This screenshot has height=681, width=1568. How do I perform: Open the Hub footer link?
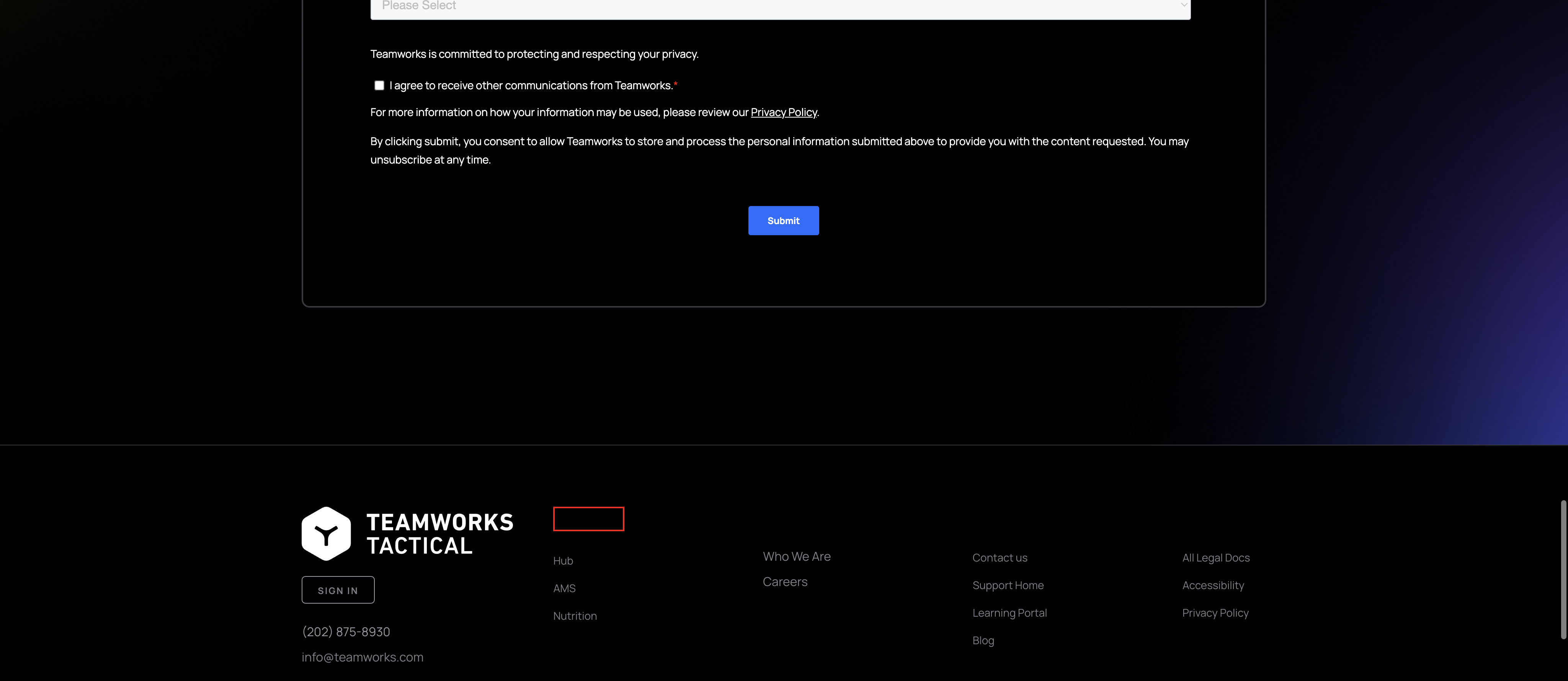(x=563, y=560)
